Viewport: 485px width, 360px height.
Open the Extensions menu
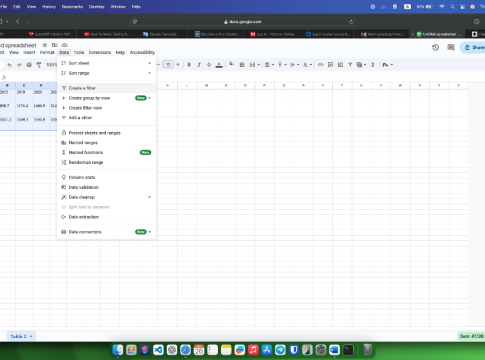coord(100,52)
